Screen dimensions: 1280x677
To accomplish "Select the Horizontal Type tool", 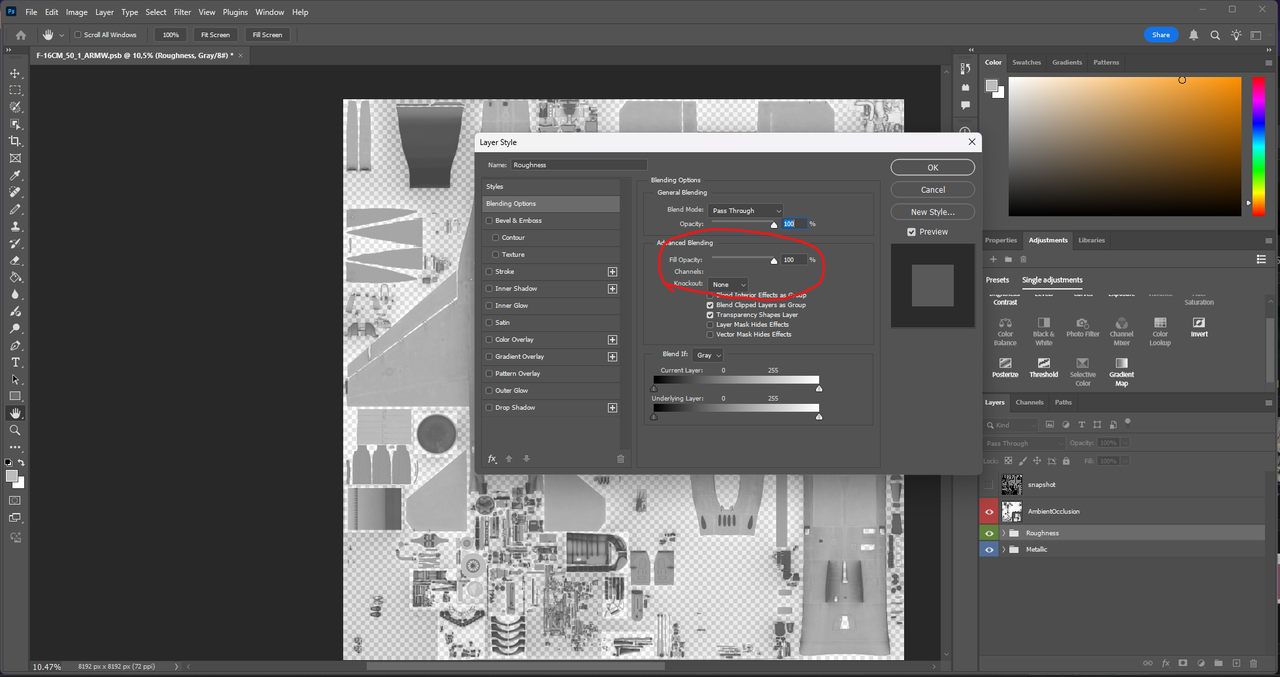I will pyautogui.click(x=15, y=362).
